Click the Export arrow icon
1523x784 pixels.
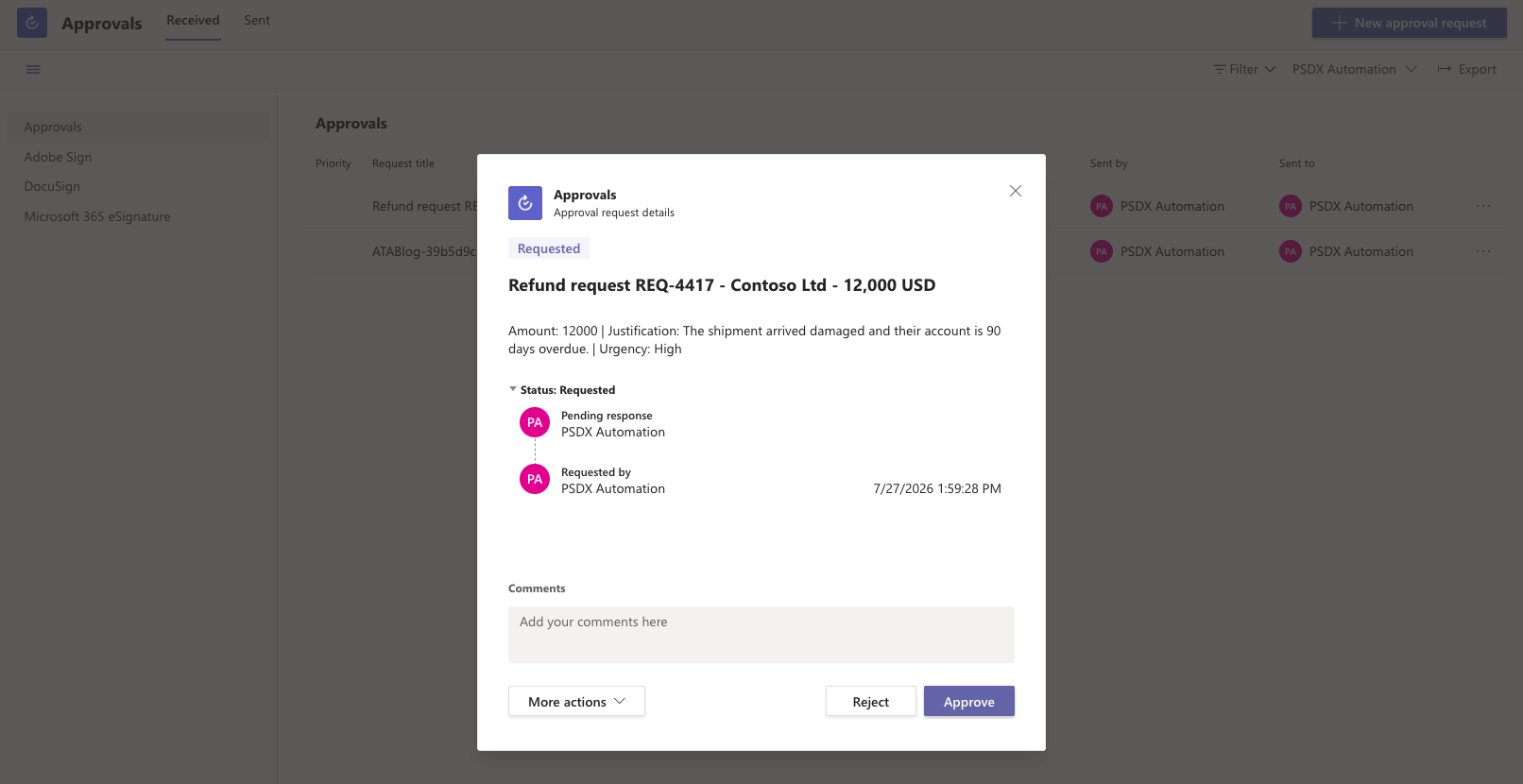coord(1445,69)
